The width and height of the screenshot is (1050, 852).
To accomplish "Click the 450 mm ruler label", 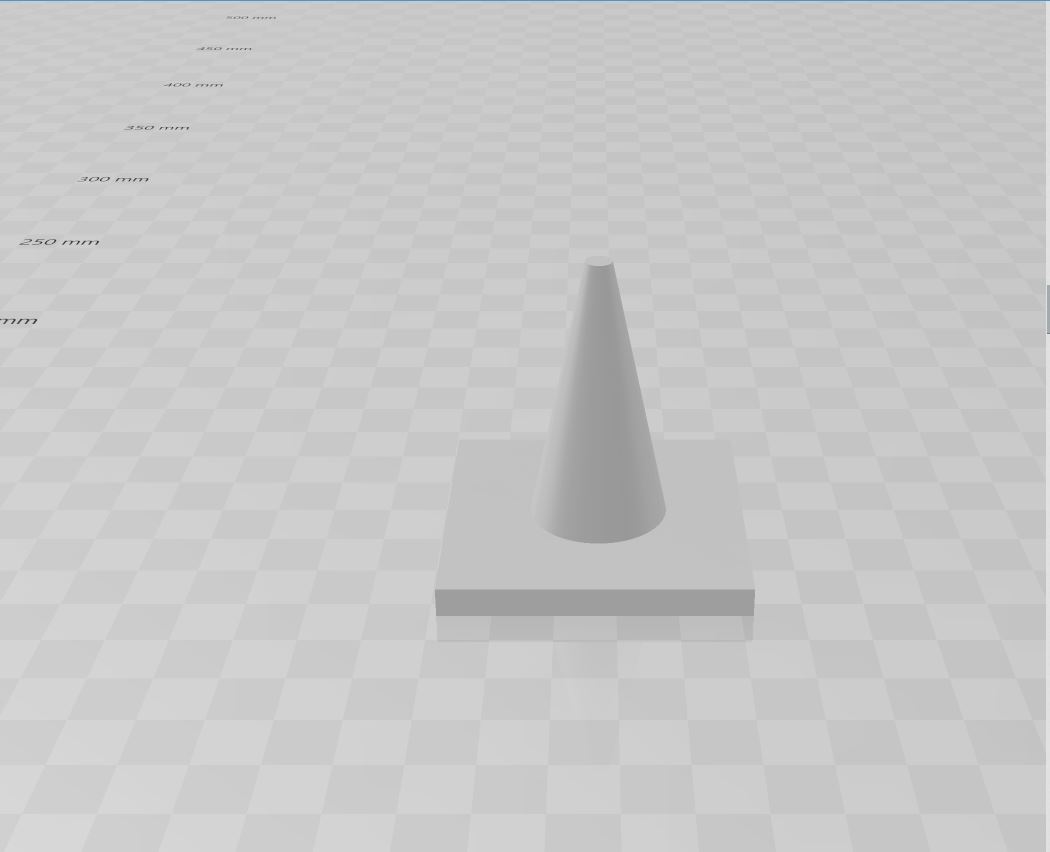I will [224, 47].
